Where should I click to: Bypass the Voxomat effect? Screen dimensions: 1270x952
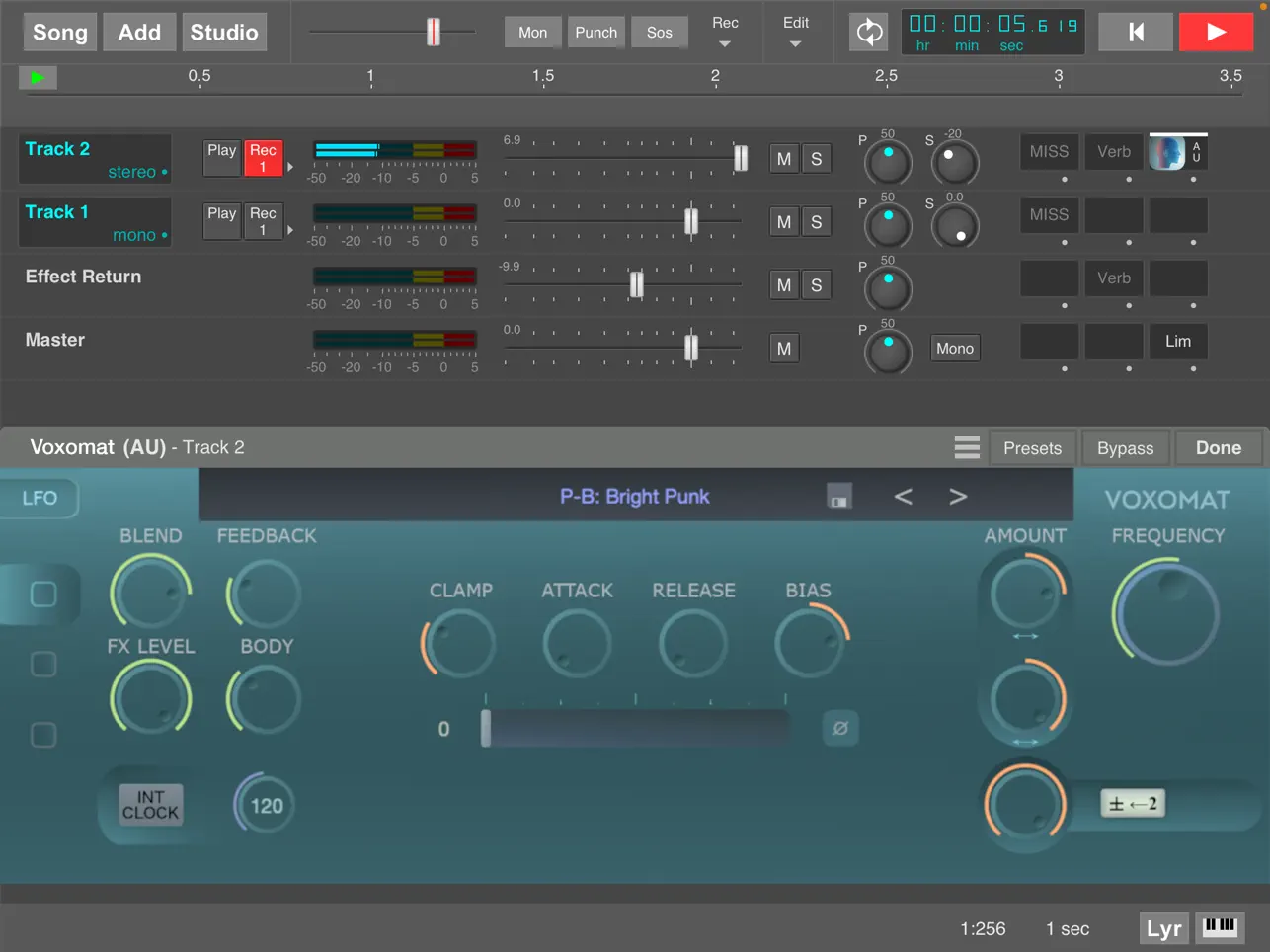click(x=1125, y=448)
